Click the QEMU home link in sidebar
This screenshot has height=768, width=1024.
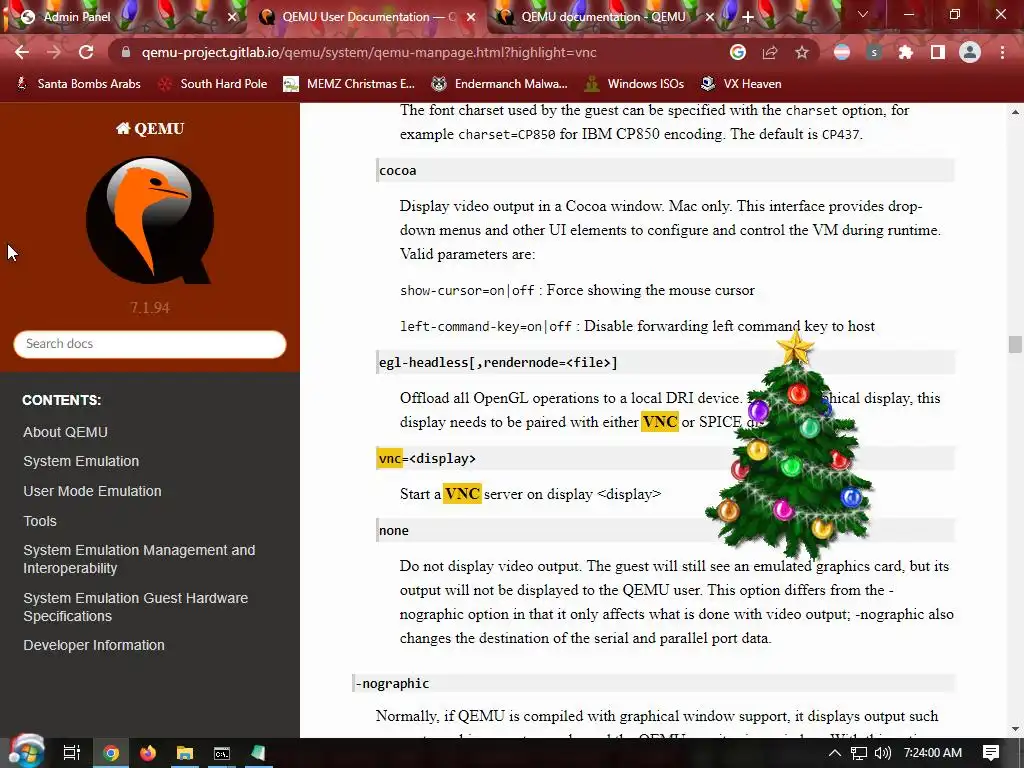tap(150, 129)
